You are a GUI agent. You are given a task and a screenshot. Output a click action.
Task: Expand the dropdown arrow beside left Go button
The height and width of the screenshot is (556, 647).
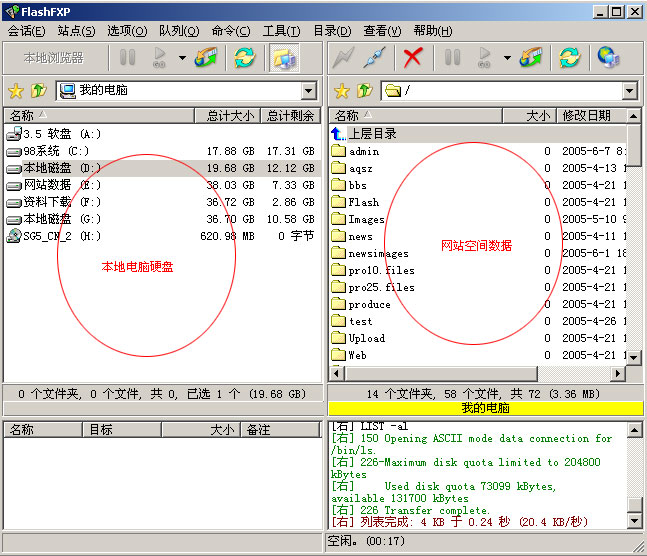pyautogui.click(x=182, y=58)
